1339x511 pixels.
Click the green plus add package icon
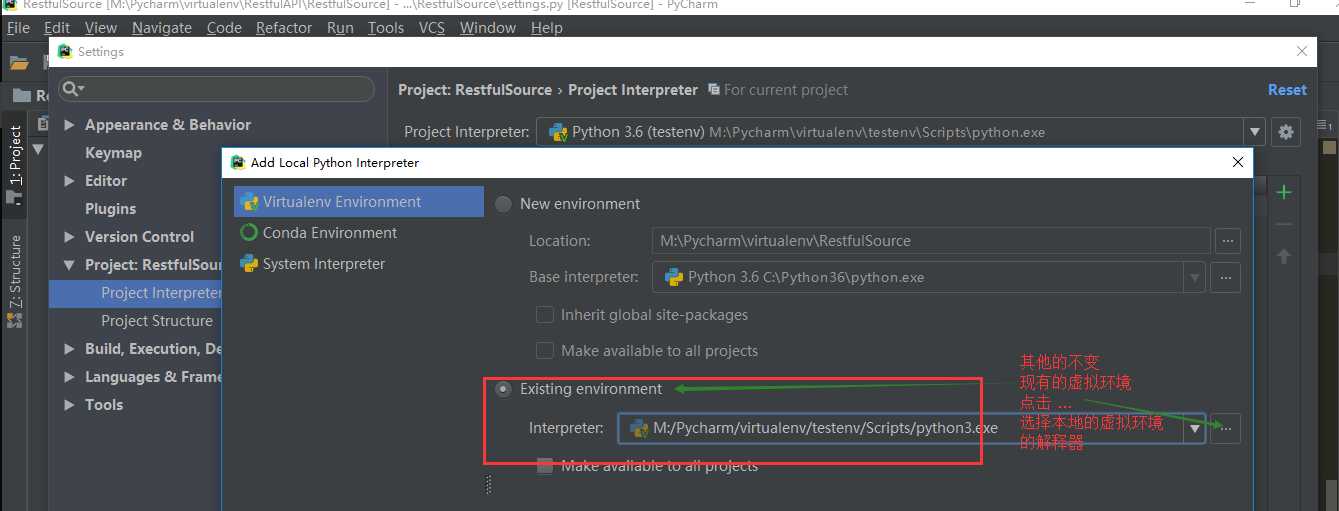1285,192
